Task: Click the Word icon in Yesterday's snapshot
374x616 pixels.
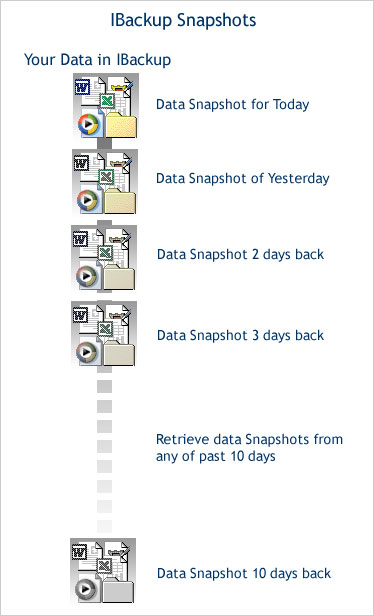Action: click(82, 163)
